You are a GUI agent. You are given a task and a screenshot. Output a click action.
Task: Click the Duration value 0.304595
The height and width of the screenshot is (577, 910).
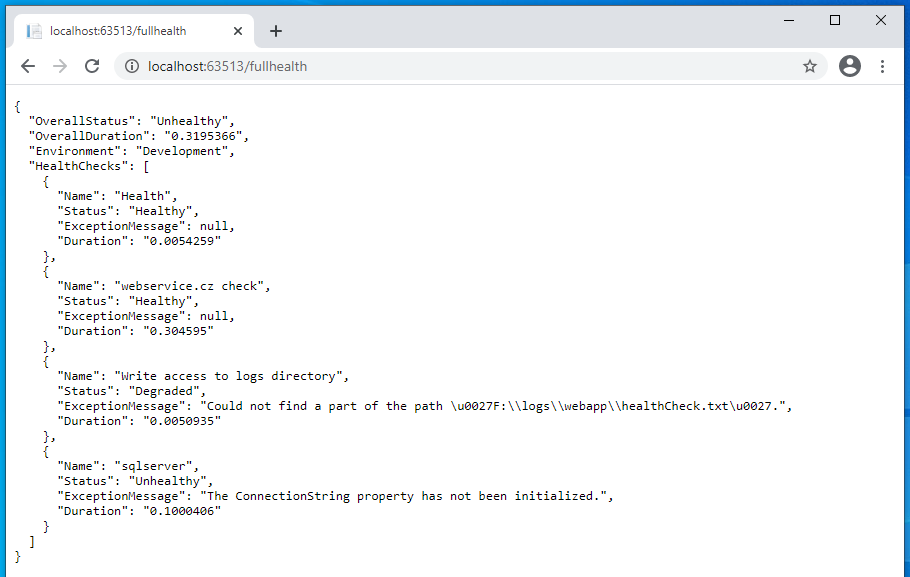179,331
